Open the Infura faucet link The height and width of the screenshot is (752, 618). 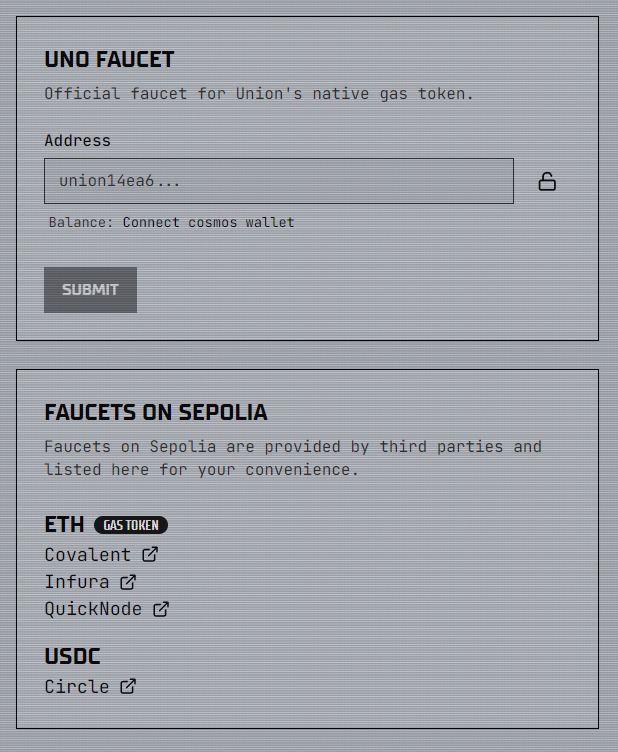pyautogui.click(x=77, y=581)
